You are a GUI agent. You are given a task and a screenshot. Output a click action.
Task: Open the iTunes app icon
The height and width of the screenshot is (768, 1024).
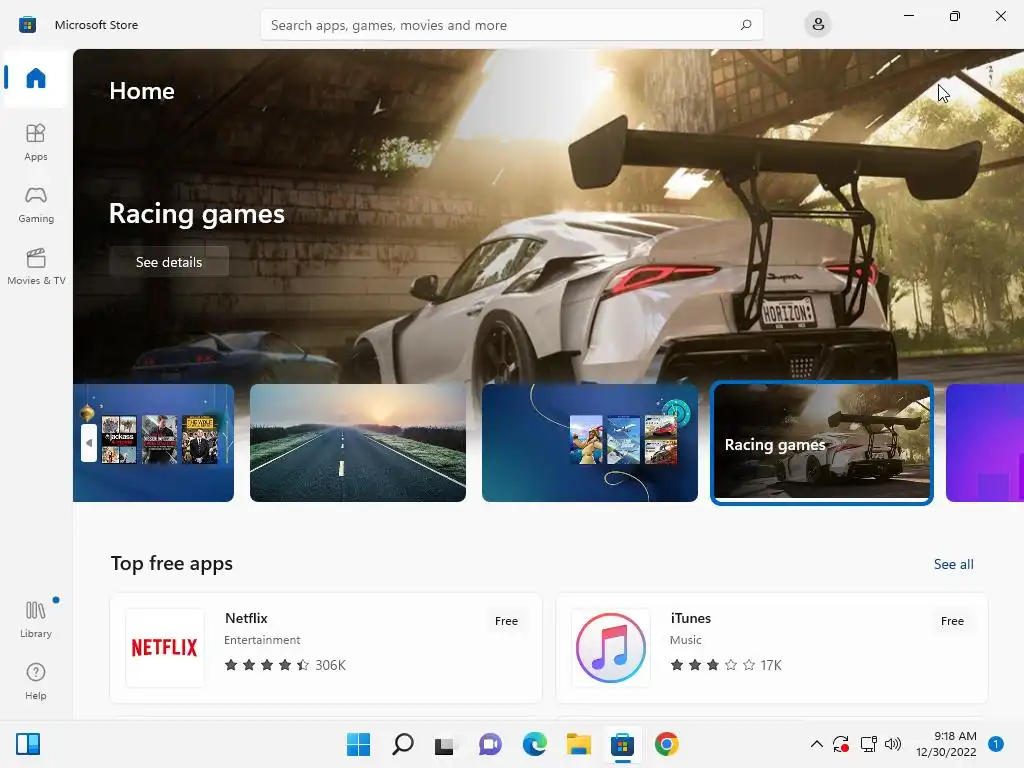pyautogui.click(x=611, y=648)
